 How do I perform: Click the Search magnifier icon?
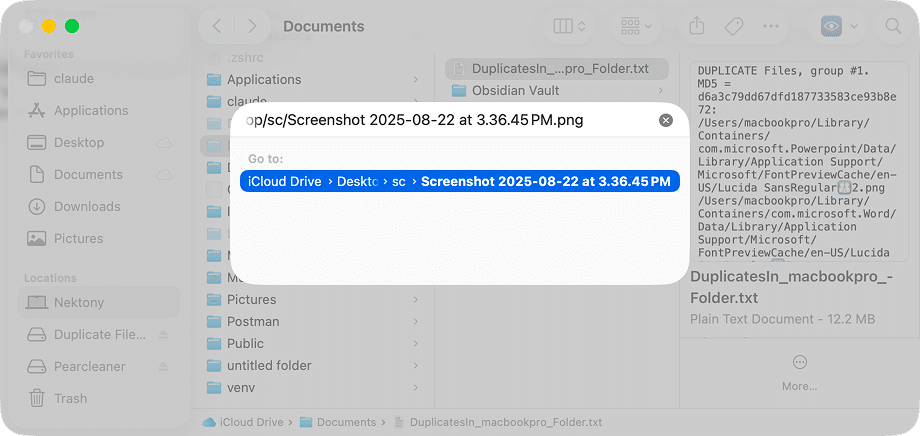892,26
